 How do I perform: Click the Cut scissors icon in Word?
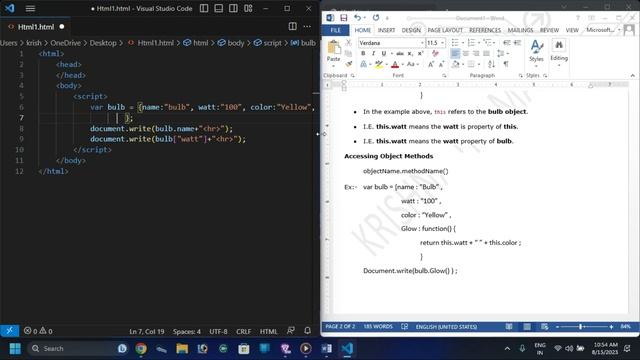348,43
